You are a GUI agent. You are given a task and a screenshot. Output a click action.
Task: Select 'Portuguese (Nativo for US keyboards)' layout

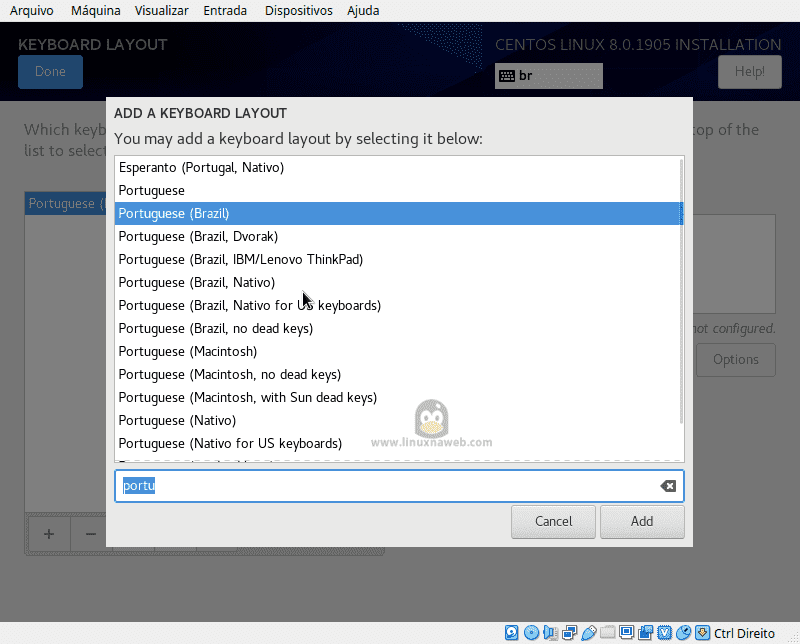click(x=397, y=443)
